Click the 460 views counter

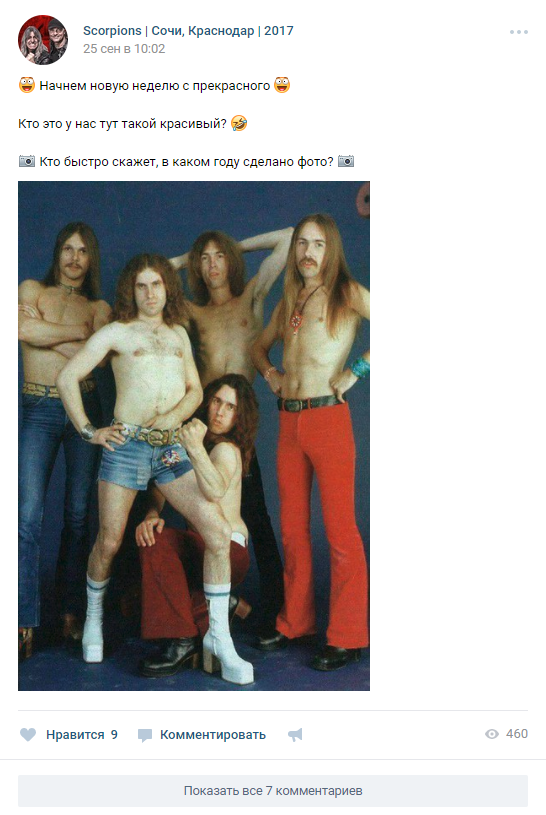tap(517, 734)
